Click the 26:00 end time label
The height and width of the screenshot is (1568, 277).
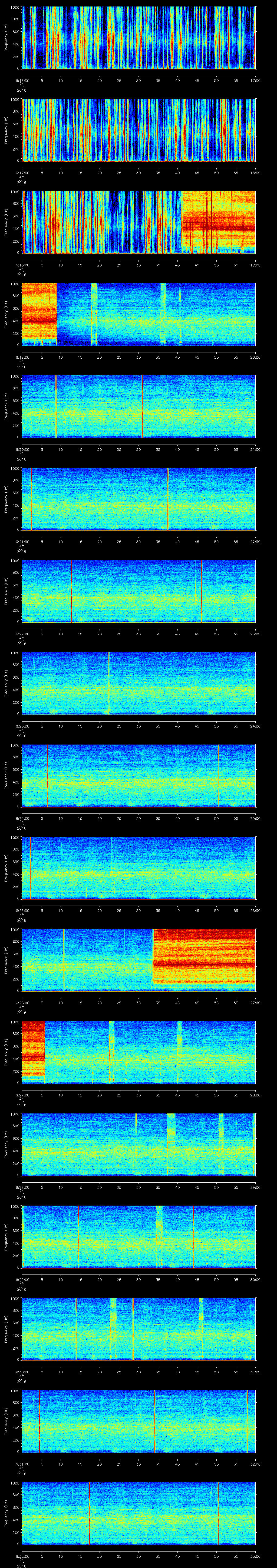click(255, 910)
